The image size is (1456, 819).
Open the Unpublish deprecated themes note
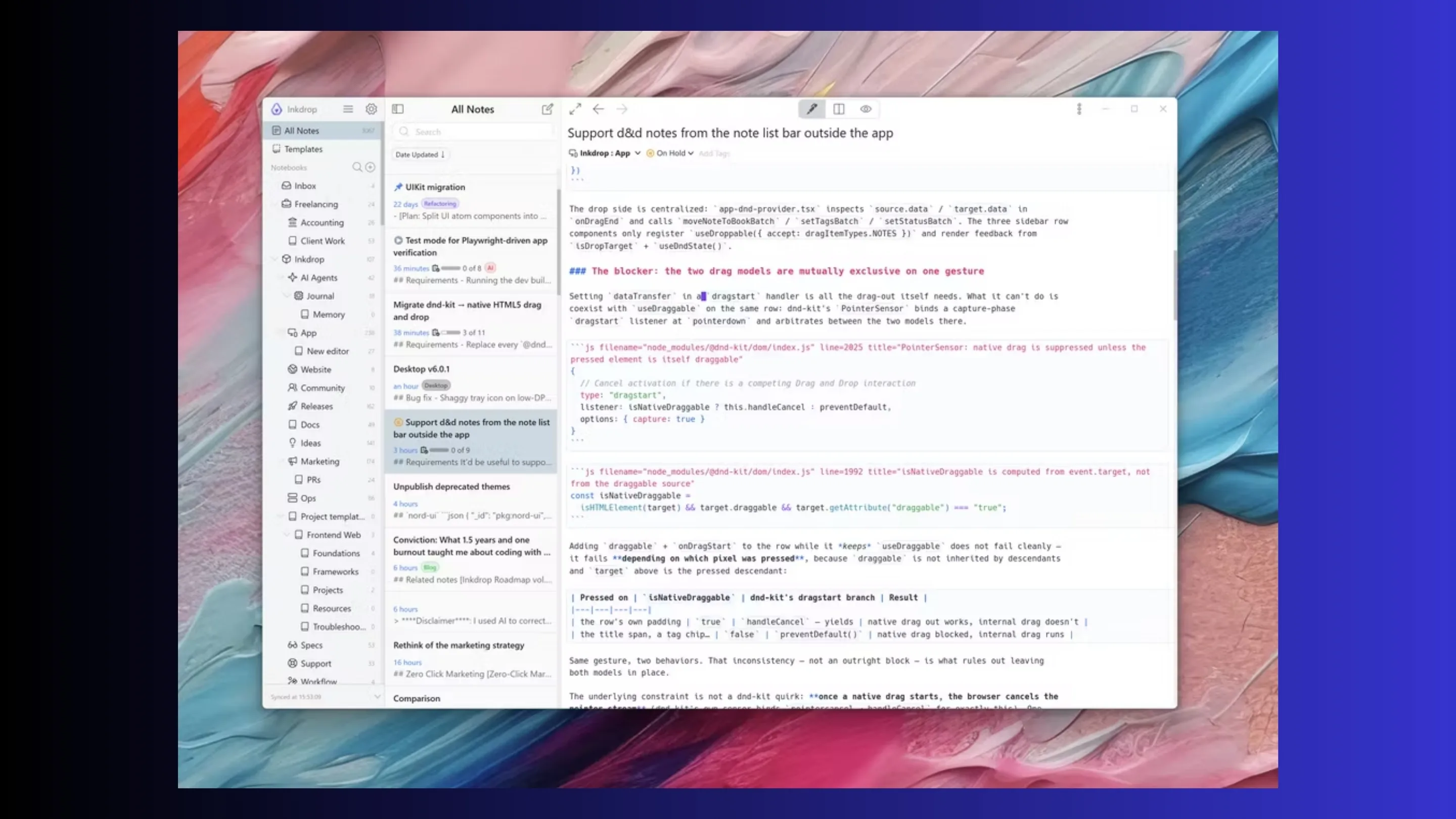tap(471, 501)
